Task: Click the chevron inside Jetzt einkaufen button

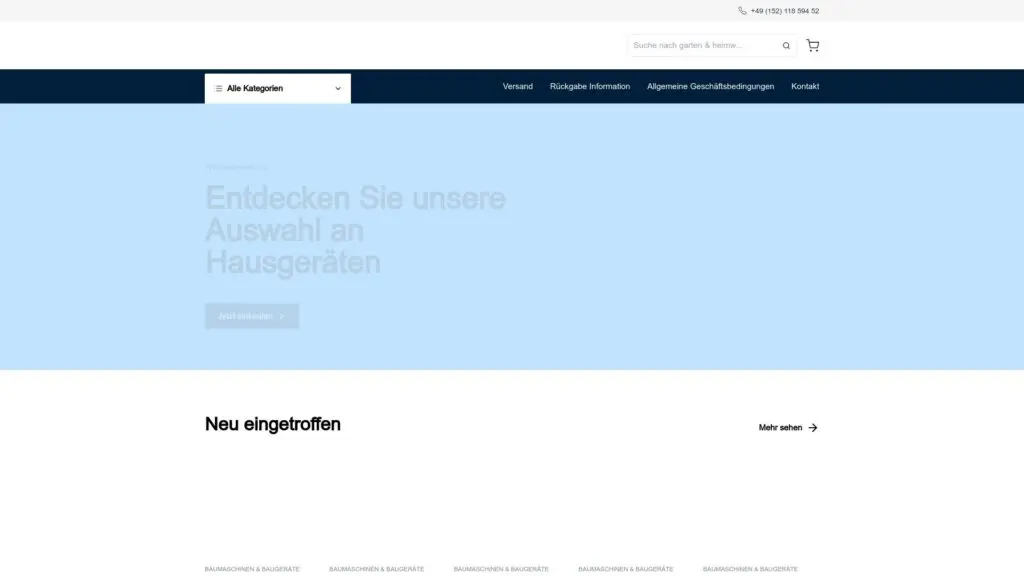Action: [282, 316]
